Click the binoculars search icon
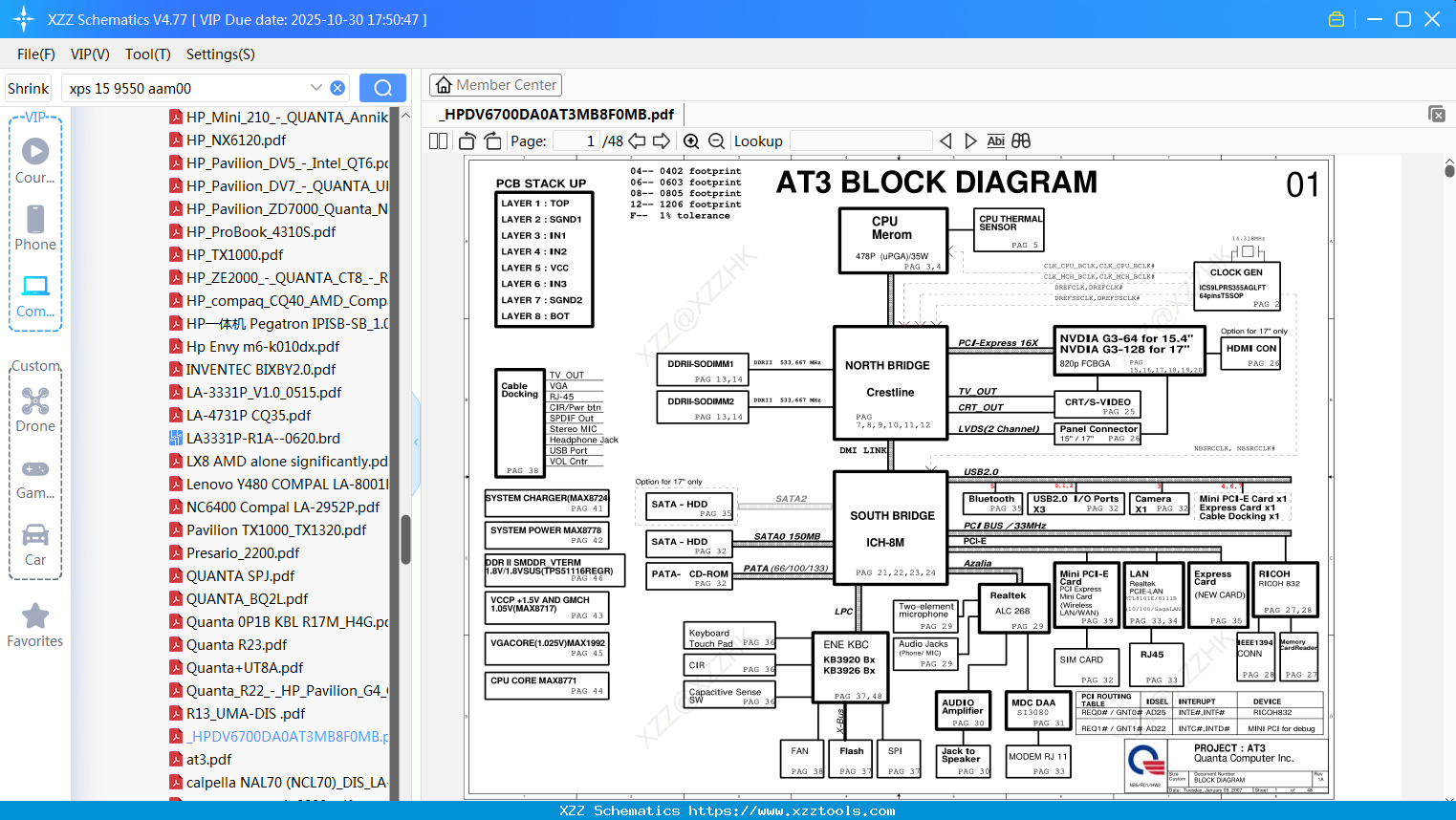Viewport: 1456px width, 820px height. click(1021, 140)
